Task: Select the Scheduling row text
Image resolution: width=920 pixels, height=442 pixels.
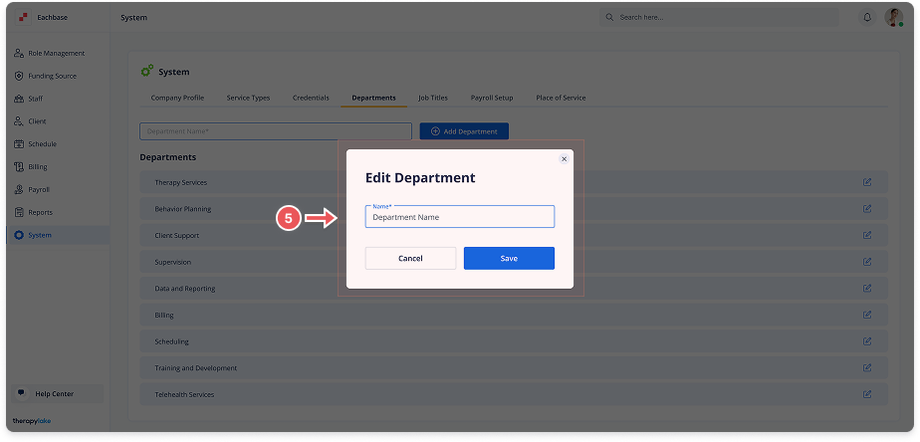Action: tap(171, 342)
